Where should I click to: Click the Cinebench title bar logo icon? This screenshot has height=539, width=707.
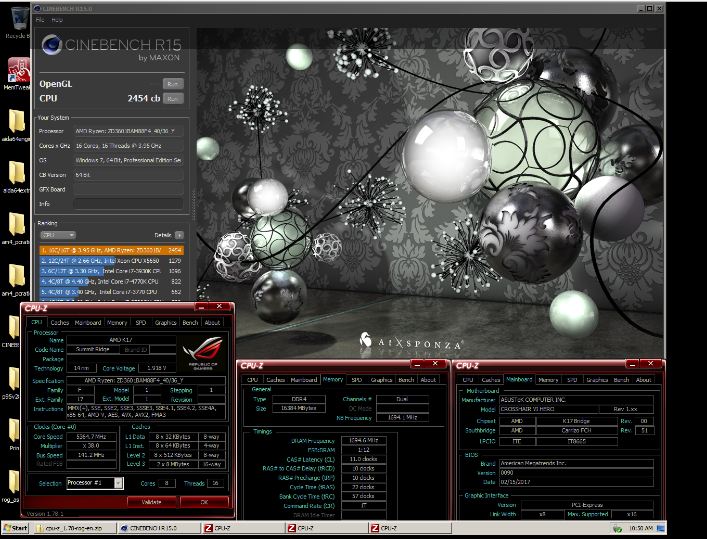(x=37, y=8)
